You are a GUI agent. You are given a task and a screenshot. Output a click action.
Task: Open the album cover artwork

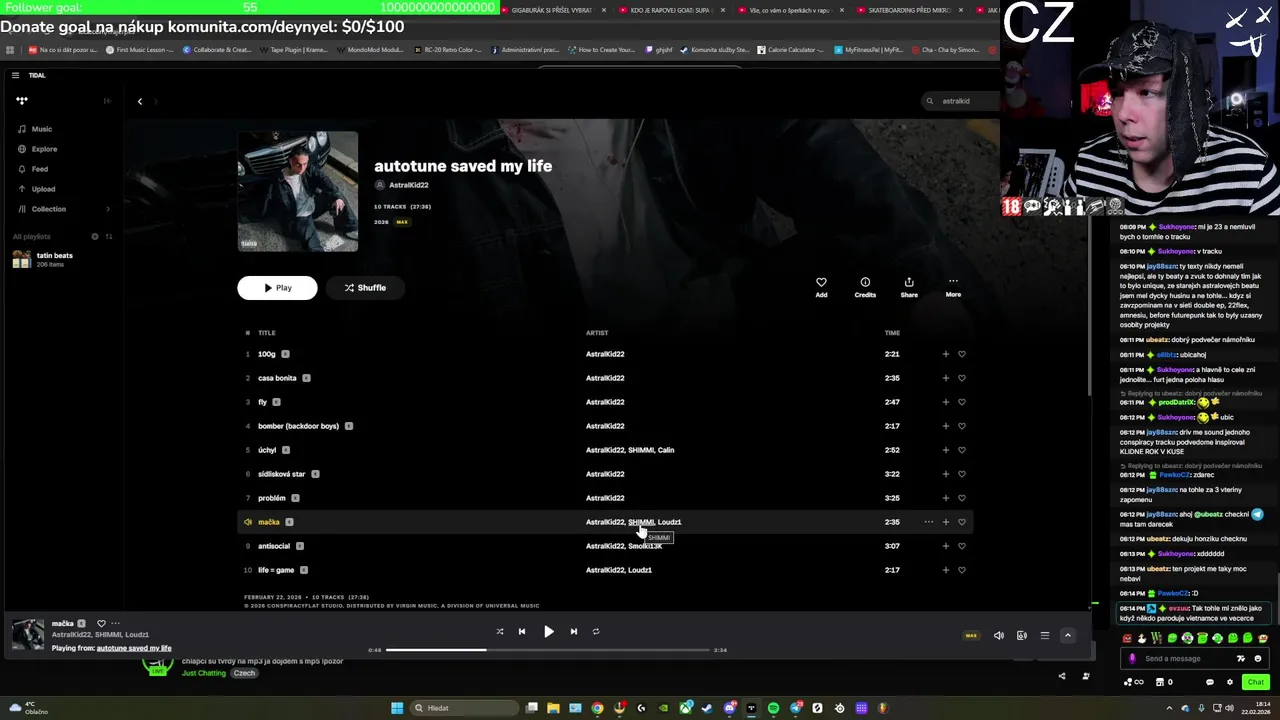(298, 191)
